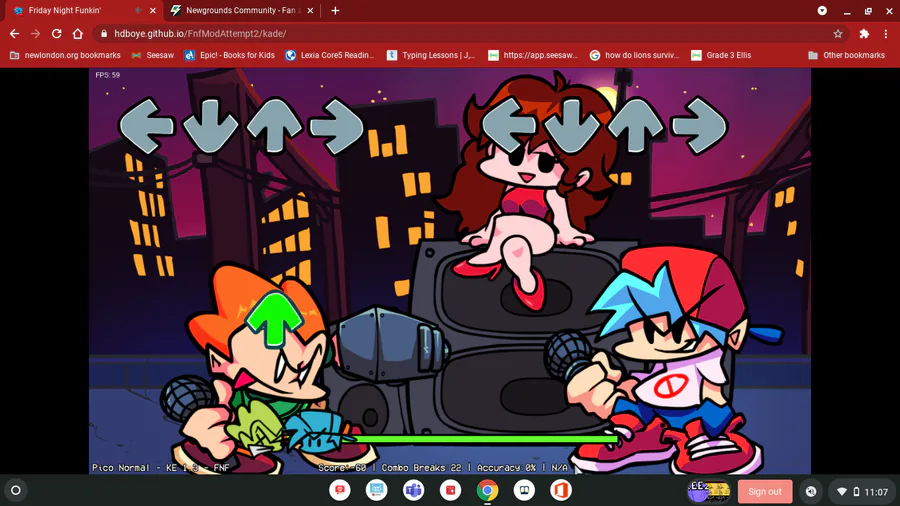Go forward to next page

(36, 34)
